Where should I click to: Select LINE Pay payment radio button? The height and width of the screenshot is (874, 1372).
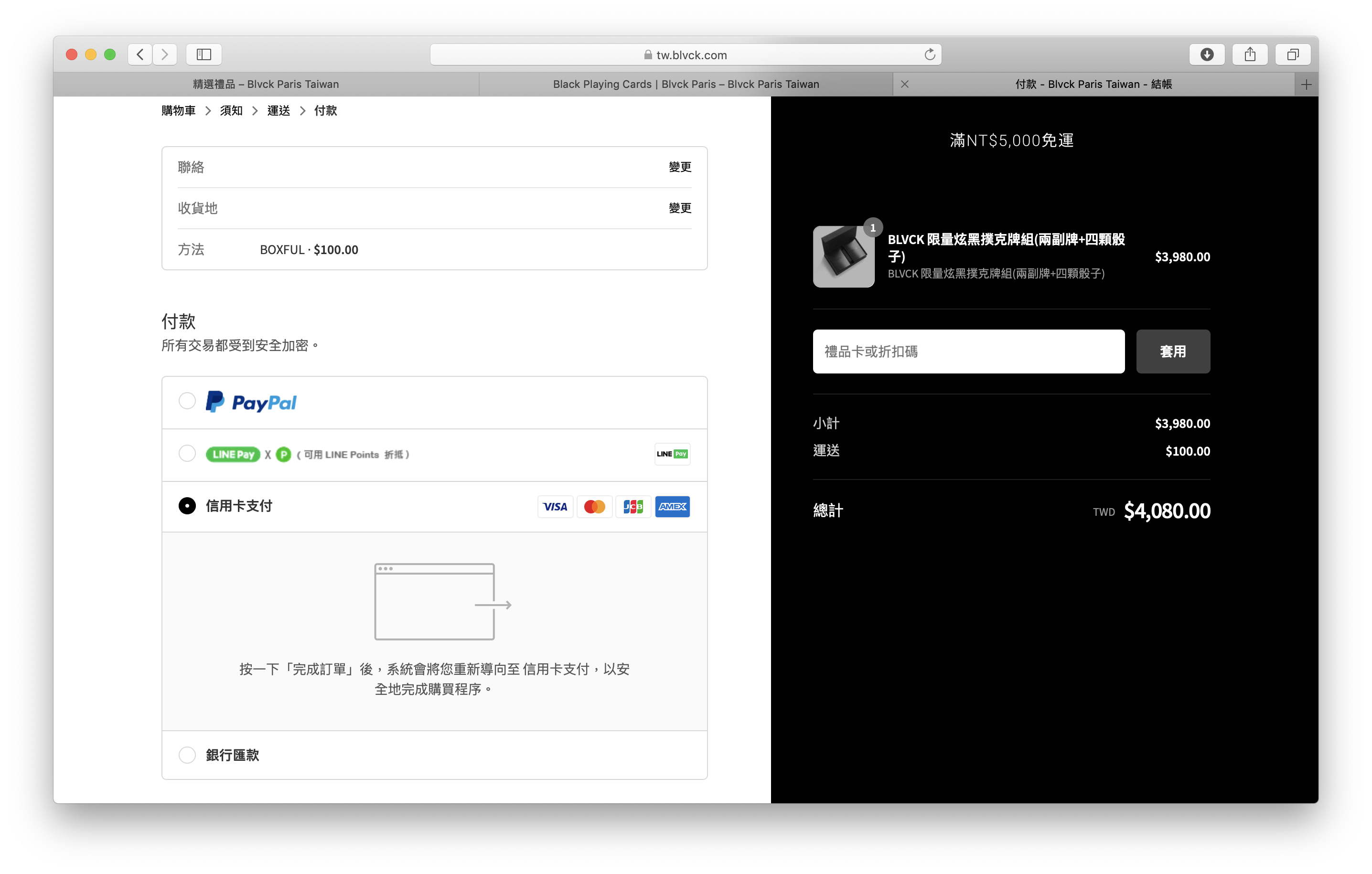[187, 454]
